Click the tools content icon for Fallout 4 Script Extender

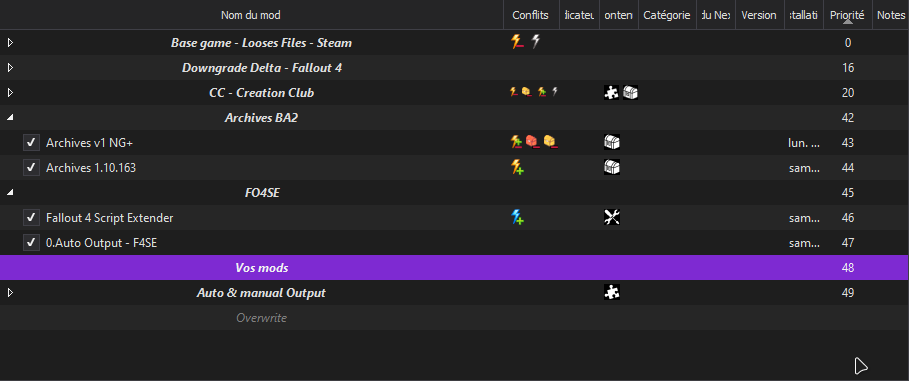(x=612, y=217)
